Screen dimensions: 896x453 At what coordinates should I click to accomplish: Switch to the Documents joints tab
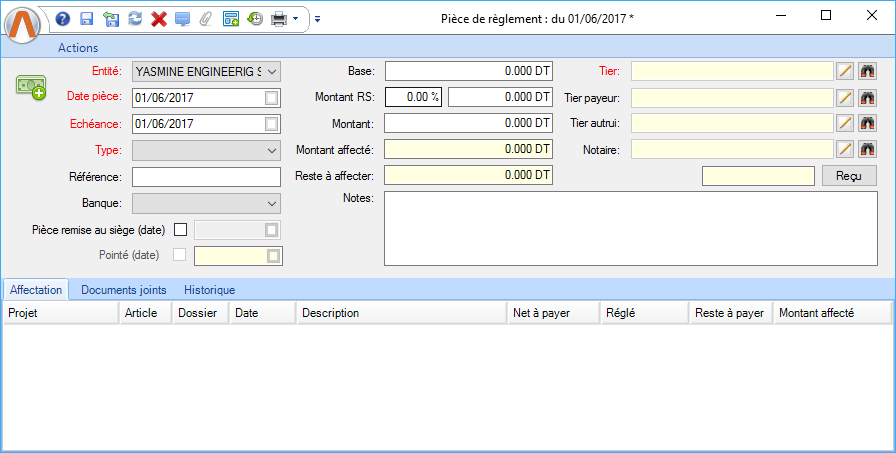tap(124, 290)
